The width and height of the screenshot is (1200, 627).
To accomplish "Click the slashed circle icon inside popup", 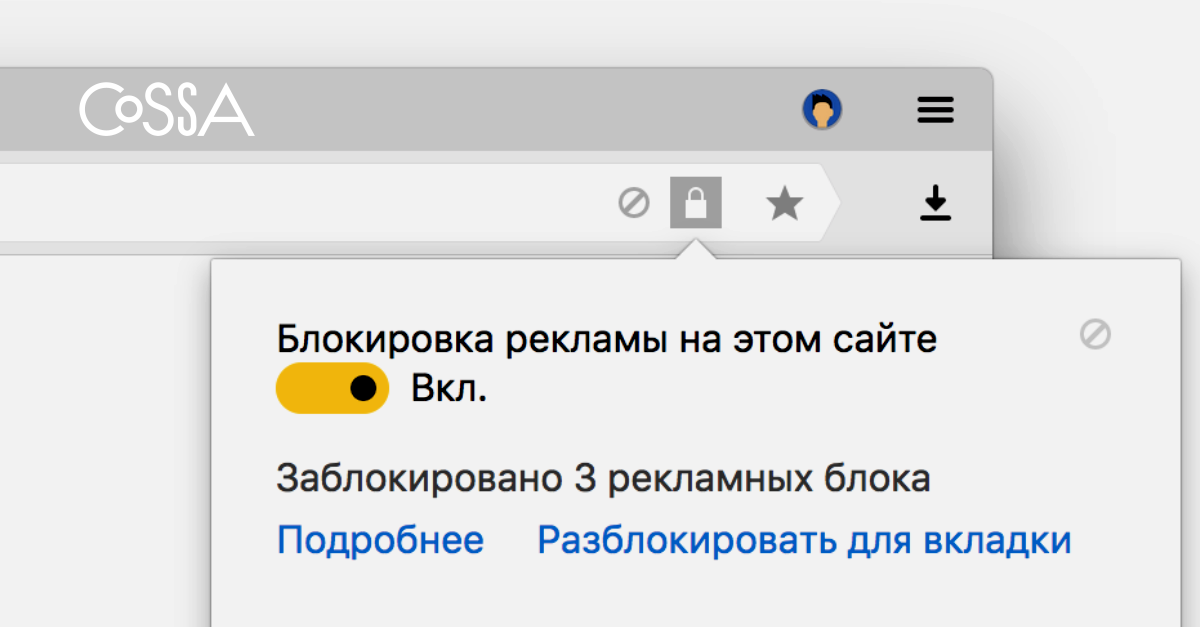I will click(1096, 334).
